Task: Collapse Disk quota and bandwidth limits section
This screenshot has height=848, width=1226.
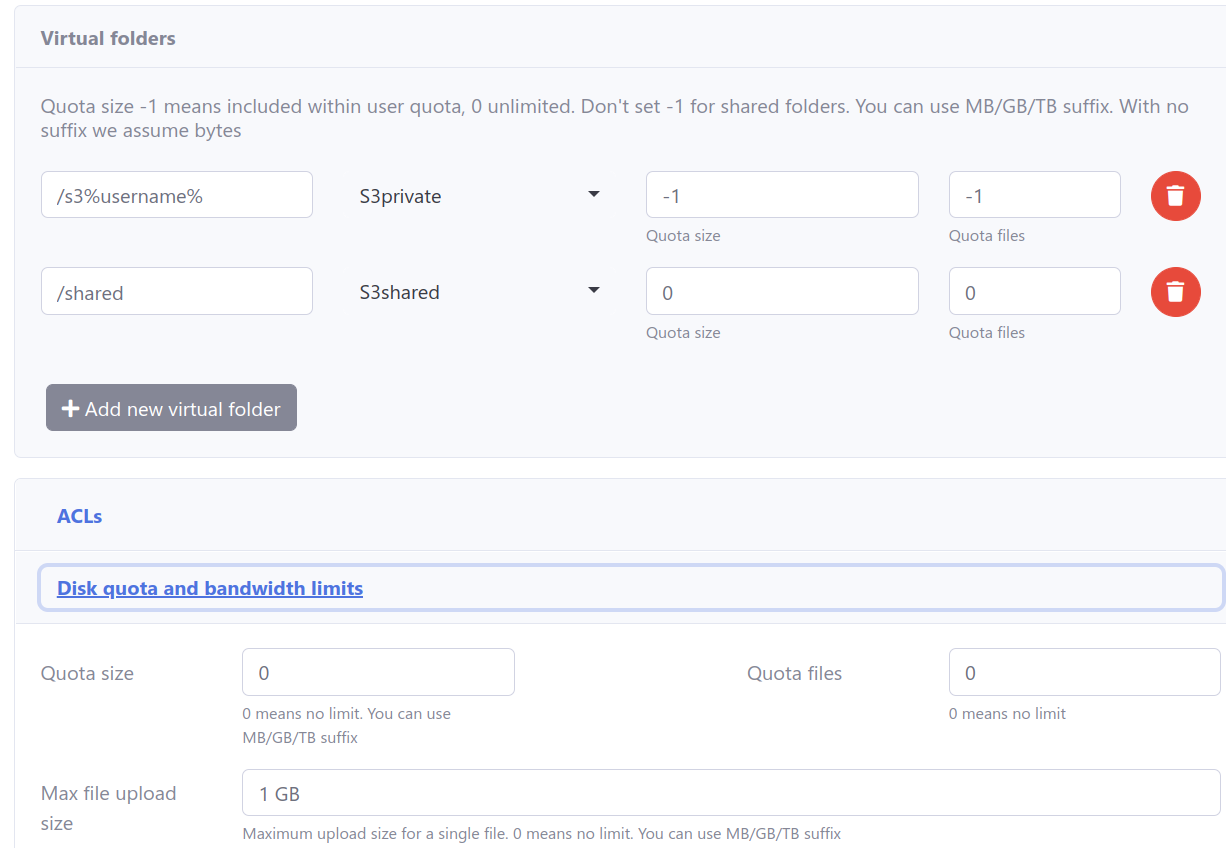Action: (x=210, y=588)
